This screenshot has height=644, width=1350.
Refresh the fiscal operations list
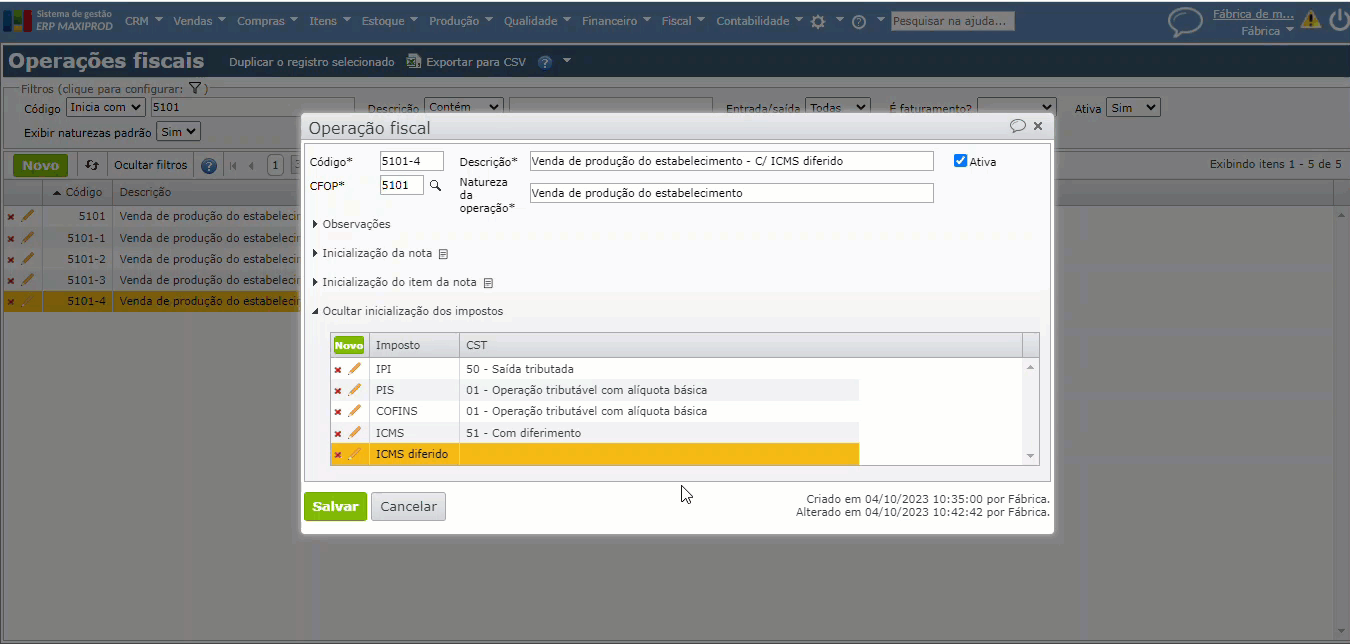[92, 165]
